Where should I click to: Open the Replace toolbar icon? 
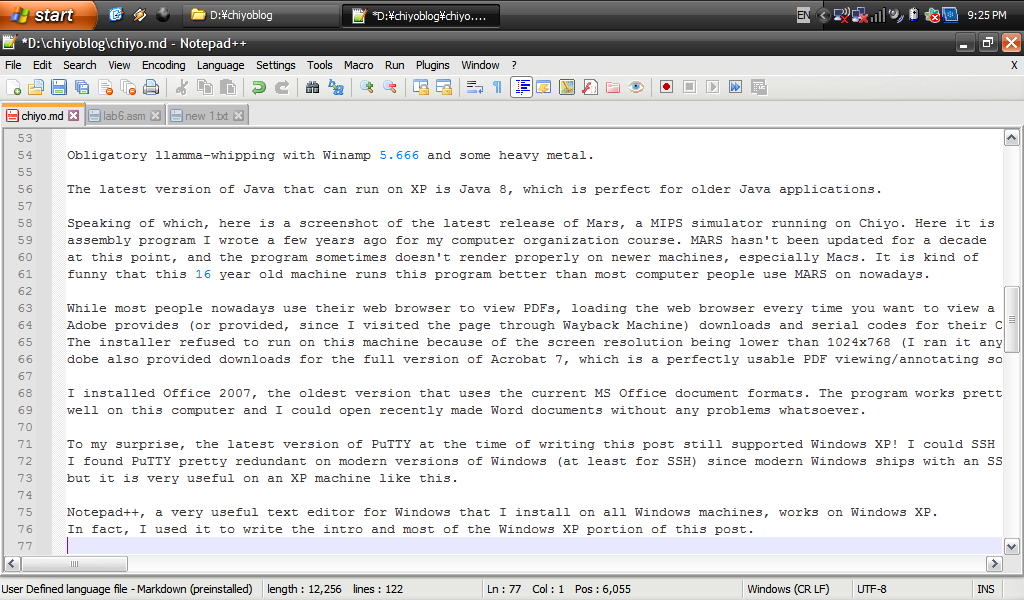click(336, 87)
